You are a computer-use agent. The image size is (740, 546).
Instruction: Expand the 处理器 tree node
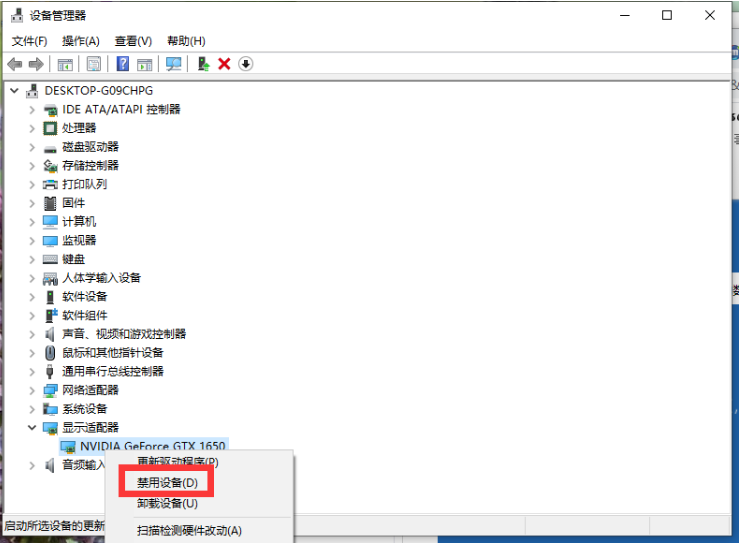(32, 128)
